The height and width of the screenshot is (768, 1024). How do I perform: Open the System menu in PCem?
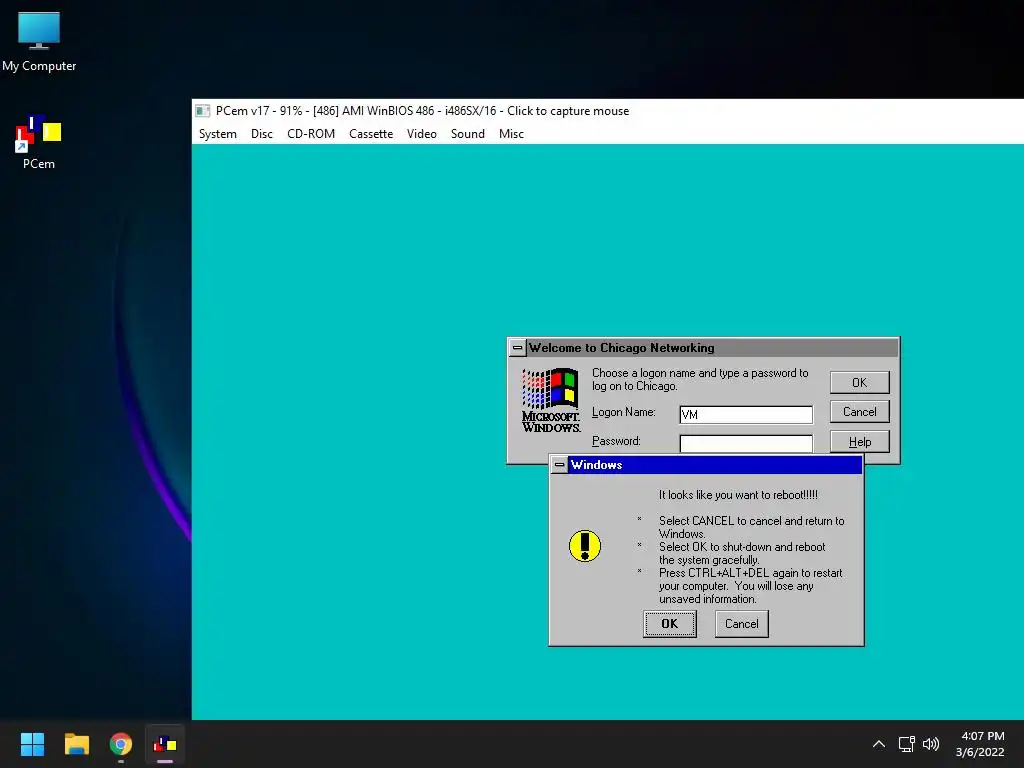(217, 134)
